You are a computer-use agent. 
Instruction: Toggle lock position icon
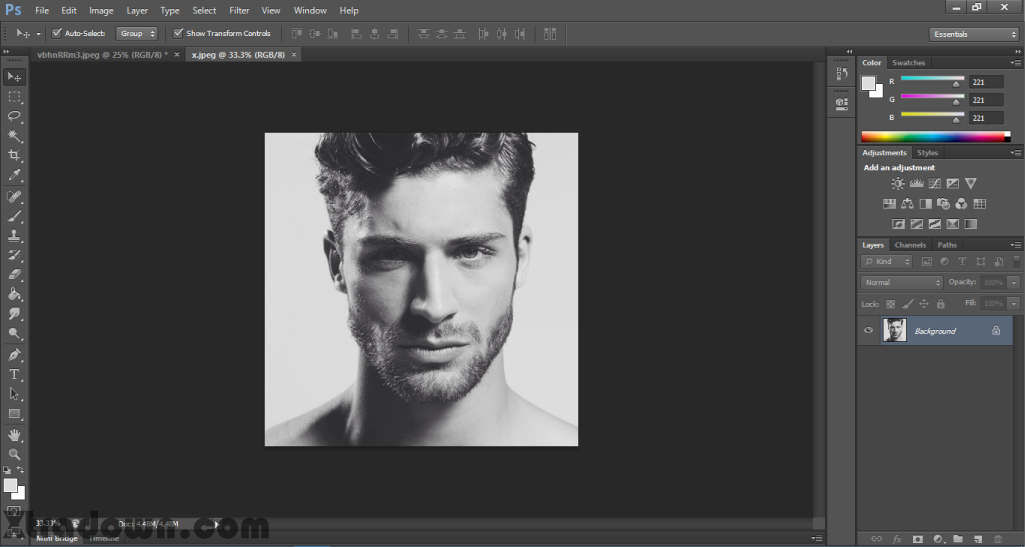click(924, 304)
